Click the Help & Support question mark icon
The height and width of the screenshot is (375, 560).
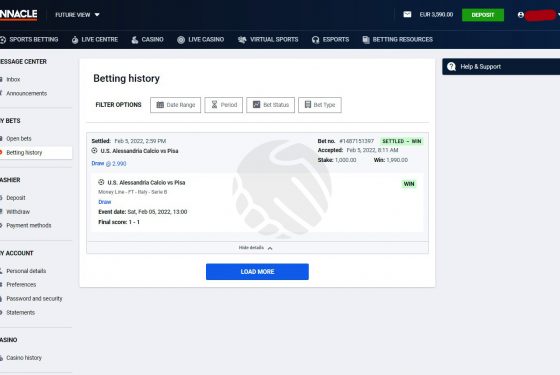451,66
